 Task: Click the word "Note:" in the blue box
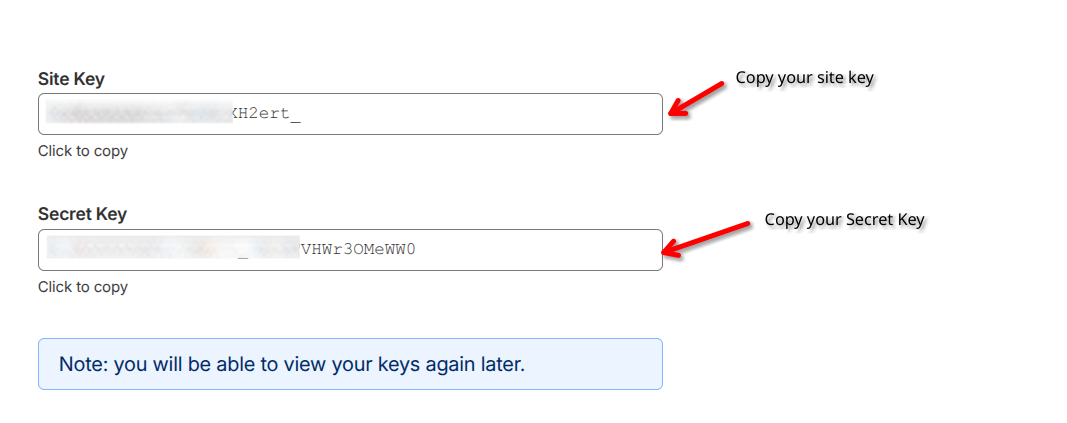[x=83, y=364]
